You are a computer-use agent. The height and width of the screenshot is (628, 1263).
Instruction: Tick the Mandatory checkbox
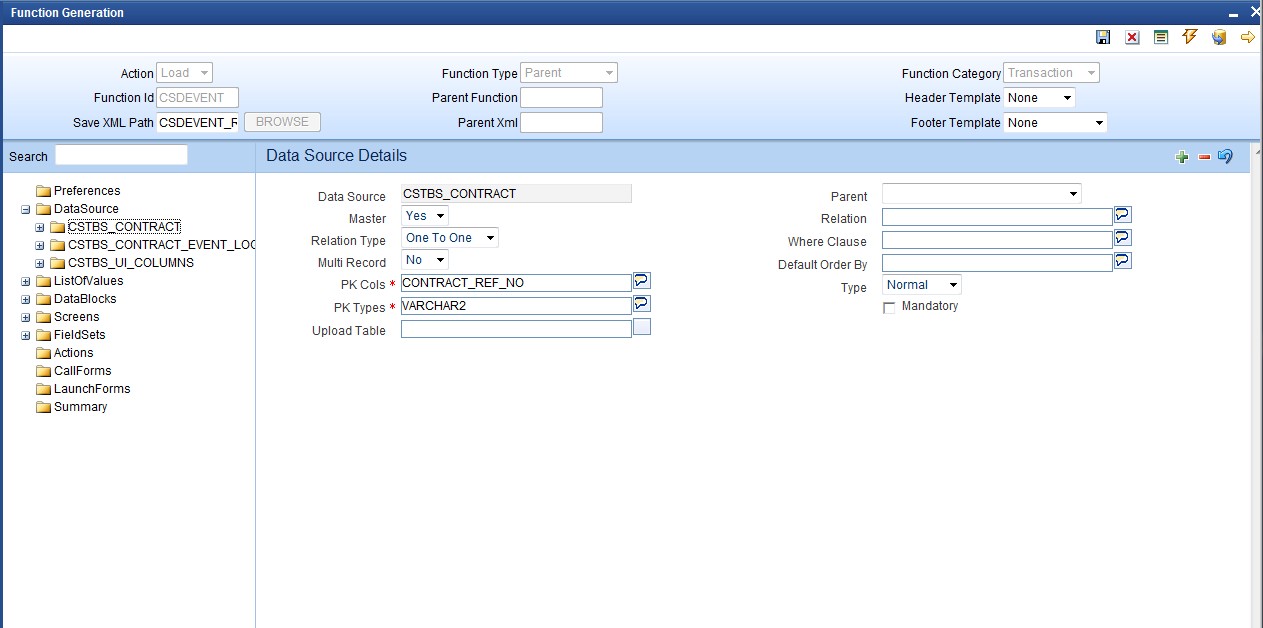[889, 308]
